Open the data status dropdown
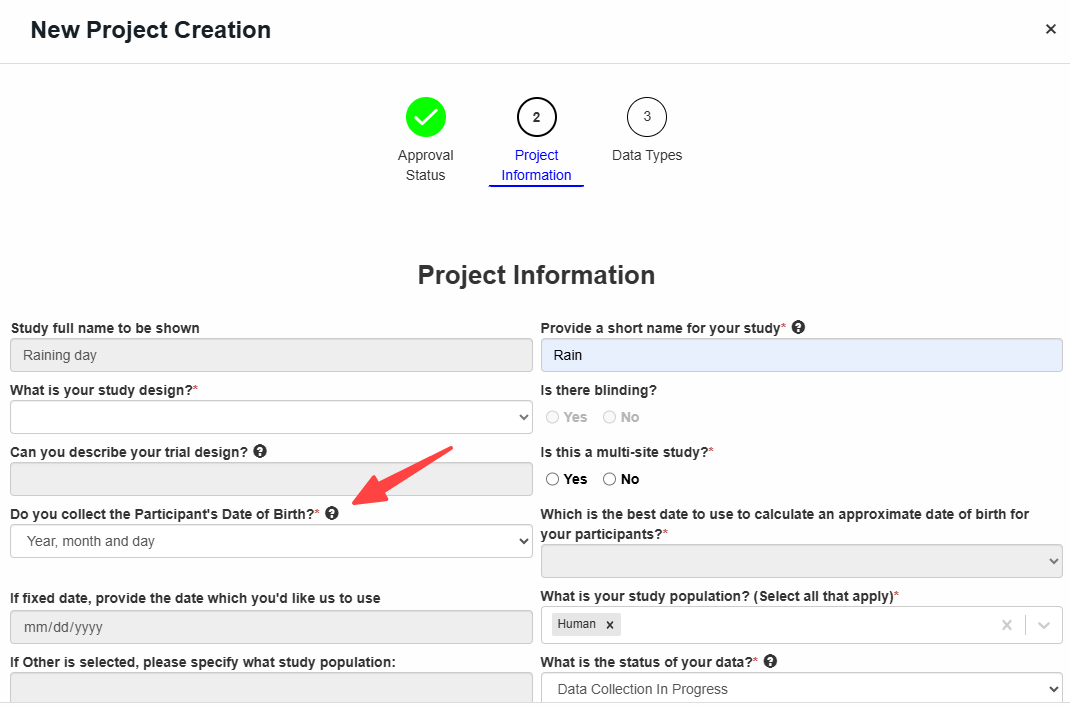Screen dimensions: 1070x706 tap(802, 688)
